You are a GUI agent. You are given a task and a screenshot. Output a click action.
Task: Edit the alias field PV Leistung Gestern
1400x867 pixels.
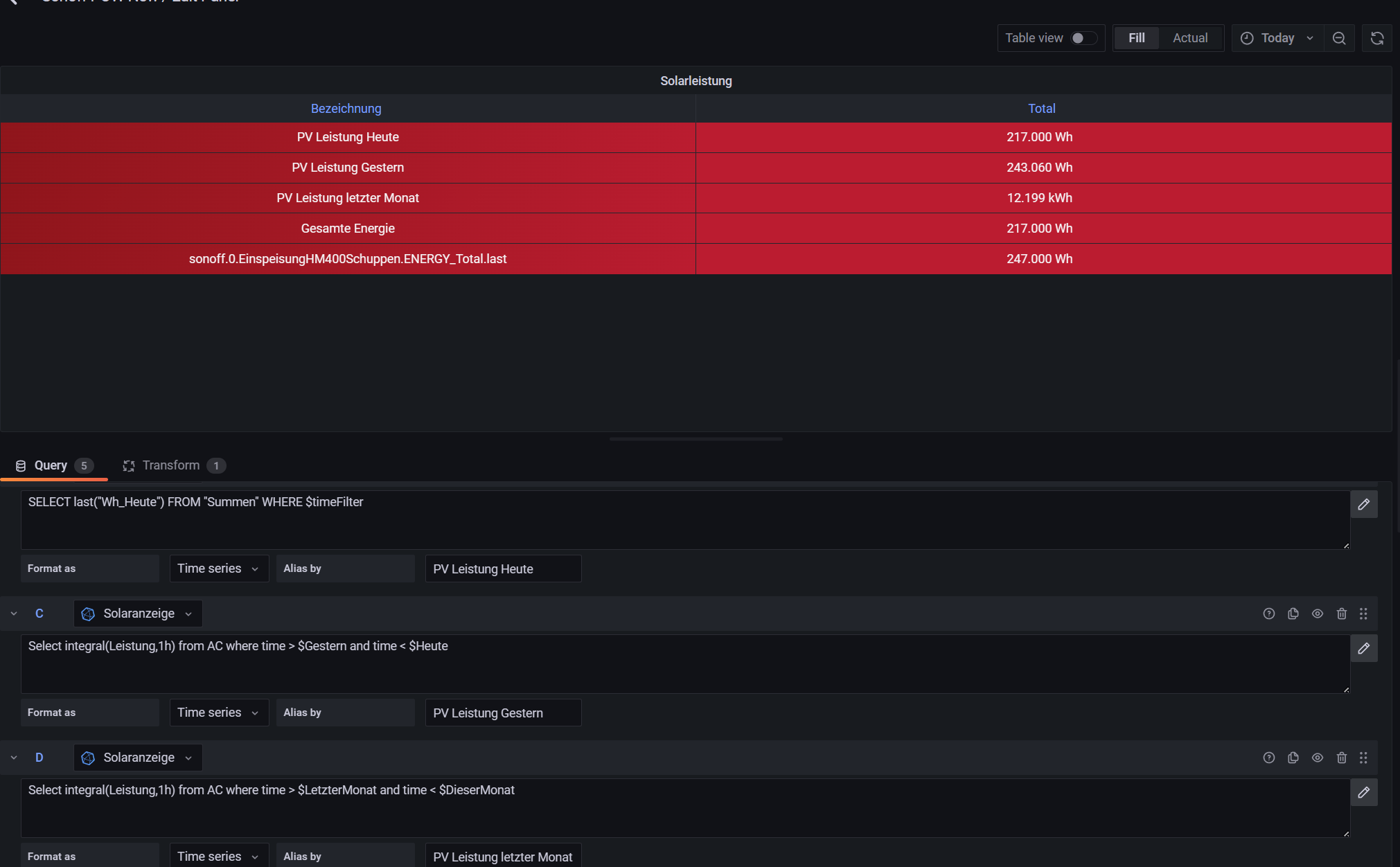pyautogui.click(x=503, y=713)
